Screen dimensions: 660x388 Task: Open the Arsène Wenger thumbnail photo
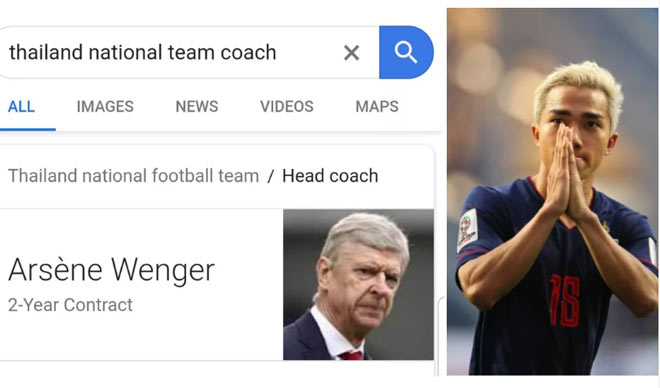click(358, 284)
